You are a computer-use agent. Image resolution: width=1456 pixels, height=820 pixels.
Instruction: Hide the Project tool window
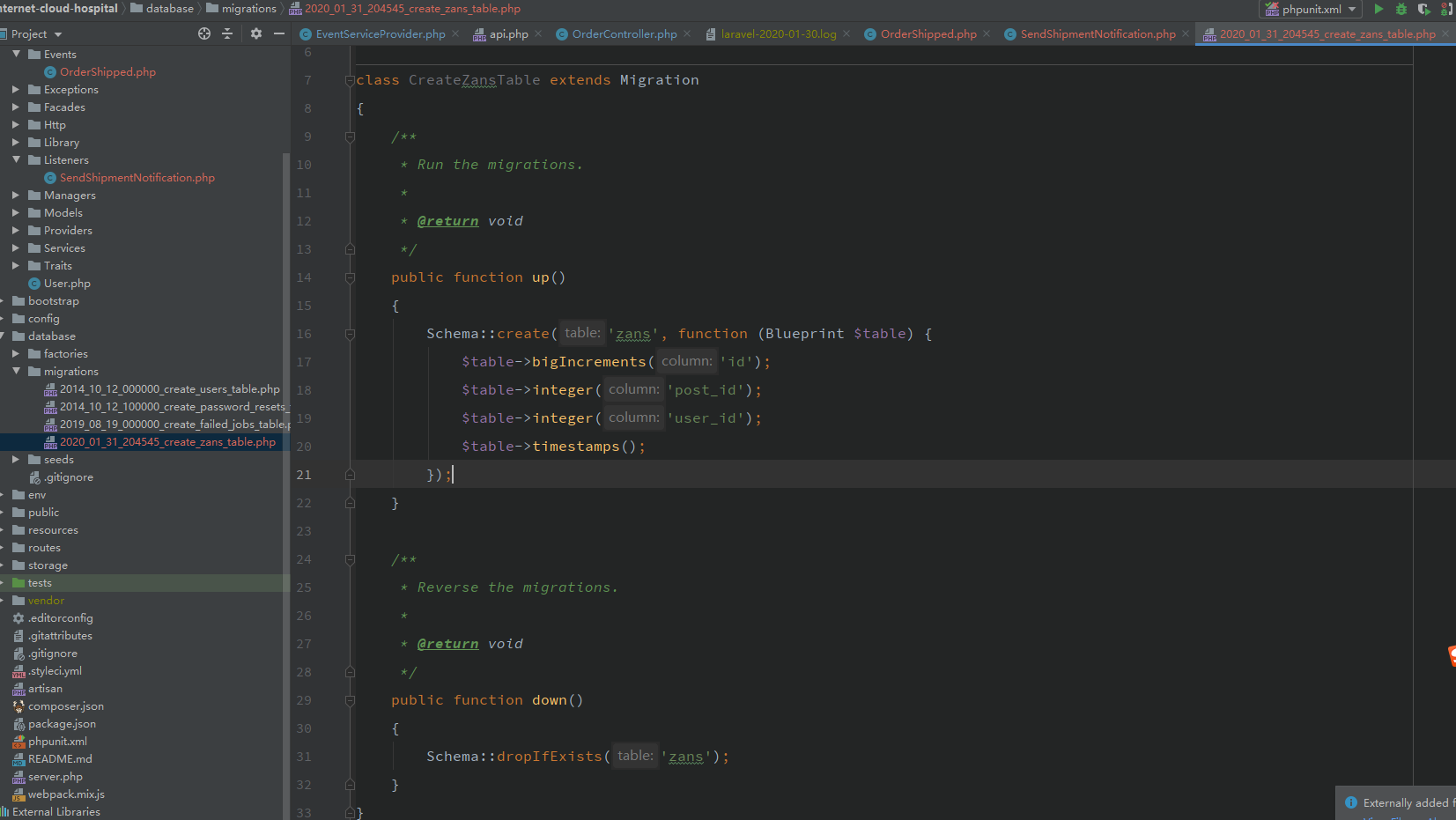[x=279, y=33]
